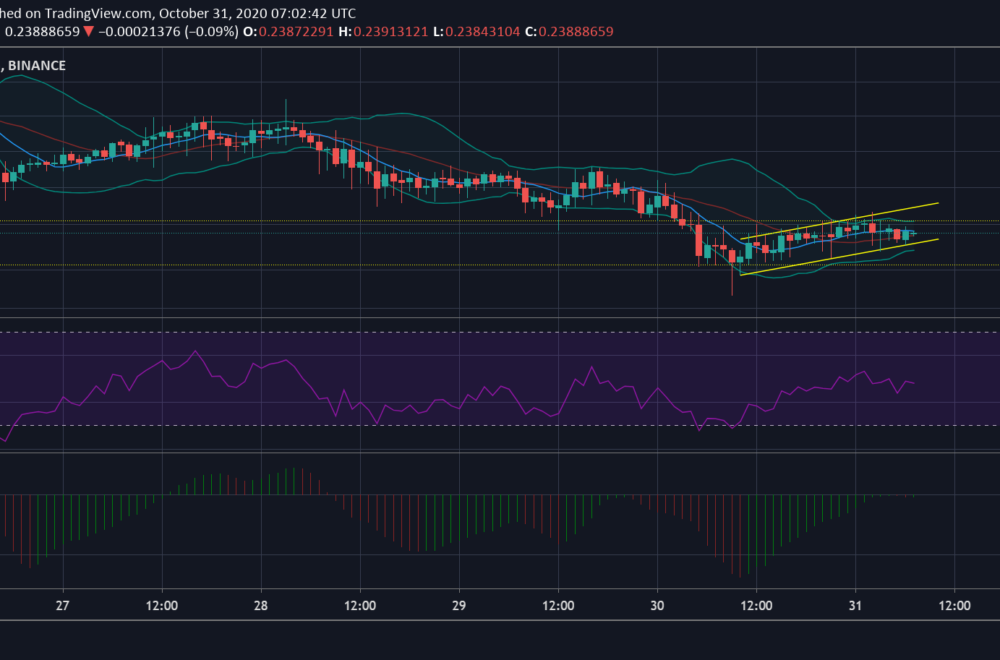Image resolution: width=1000 pixels, height=660 pixels.
Task: Click the price change −0.00021376 (−0.09%)
Action: (x=168, y=31)
